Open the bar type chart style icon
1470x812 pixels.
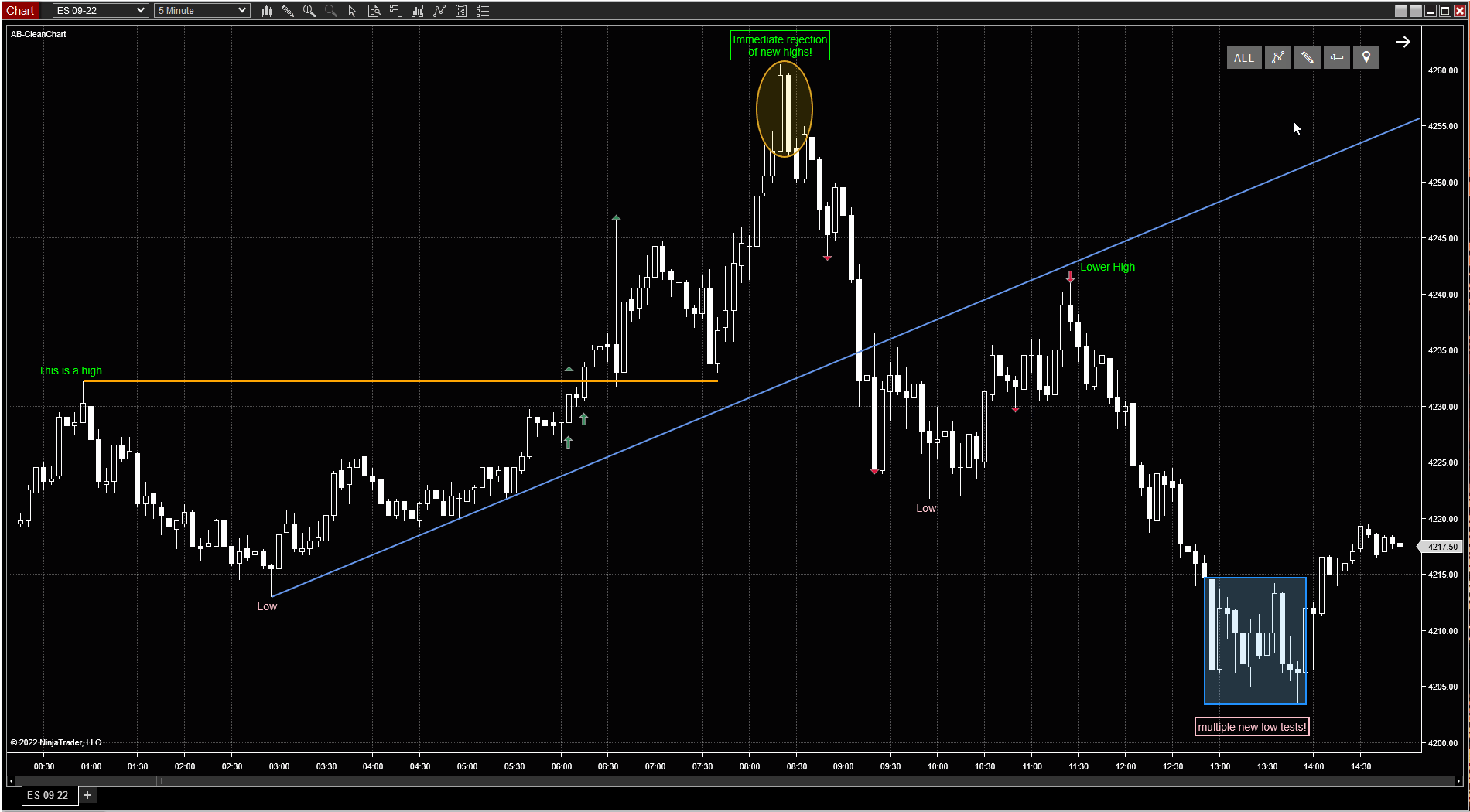click(266, 11)
